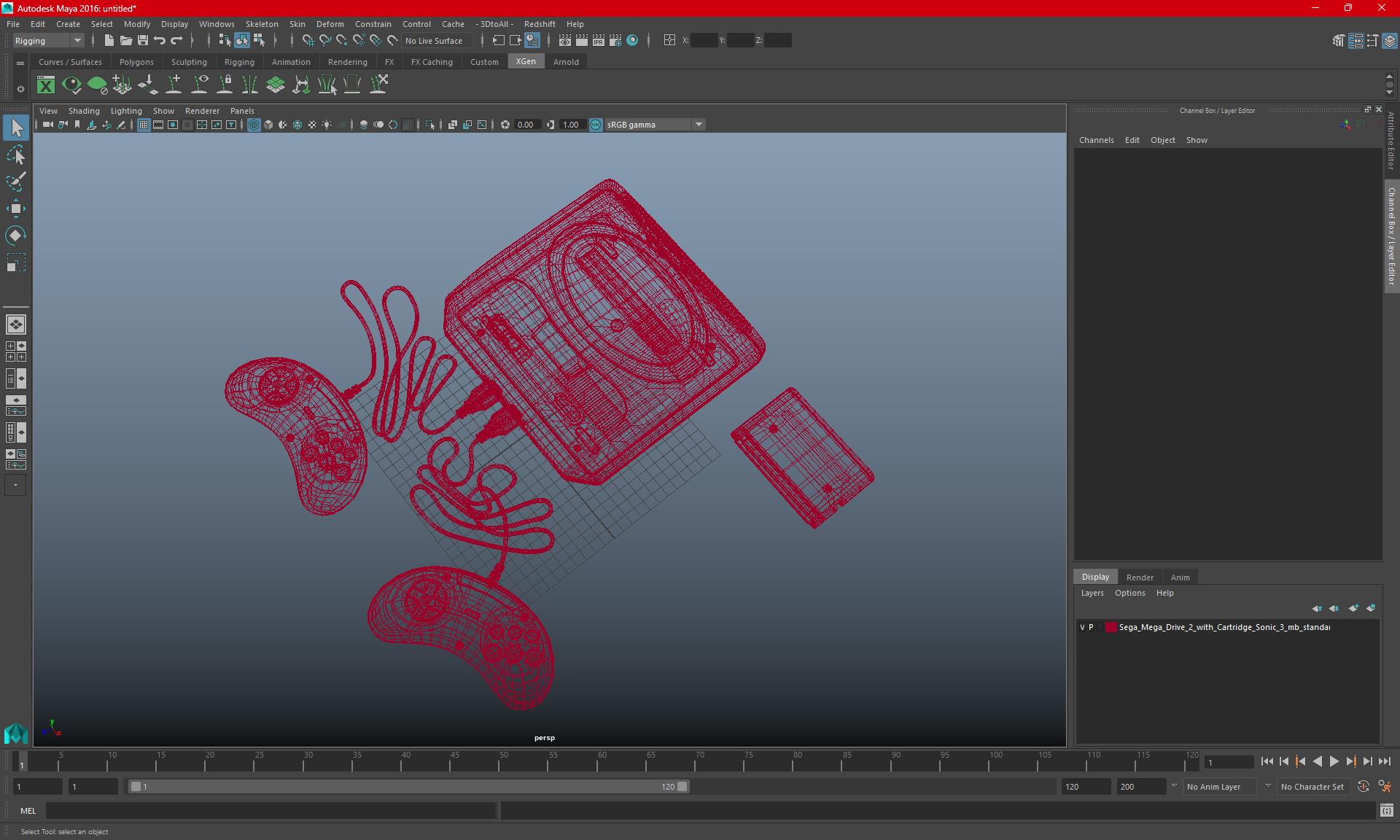
Task: Go to start of playback range
Action: tap(1267, 761)
